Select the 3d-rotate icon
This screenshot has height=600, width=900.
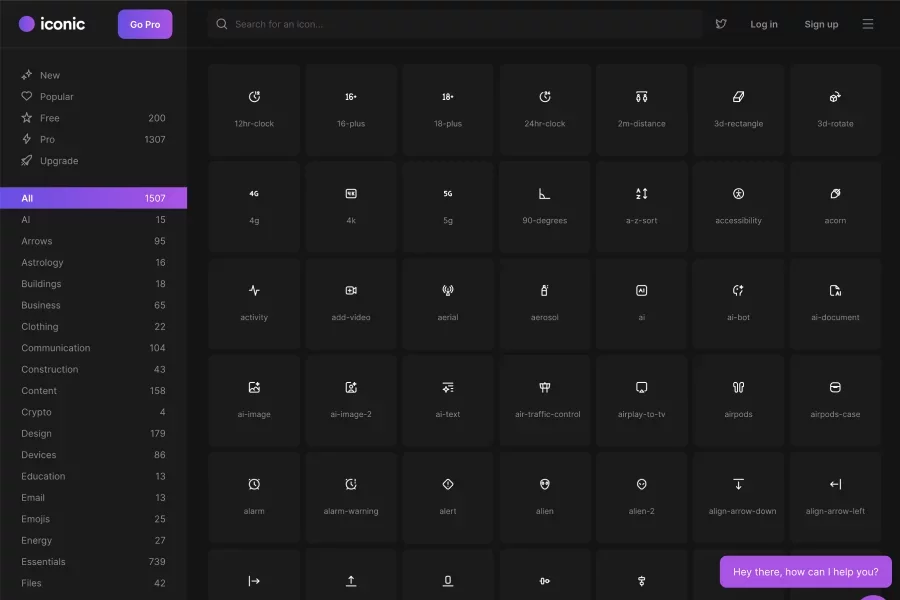(x=835, y=109)
